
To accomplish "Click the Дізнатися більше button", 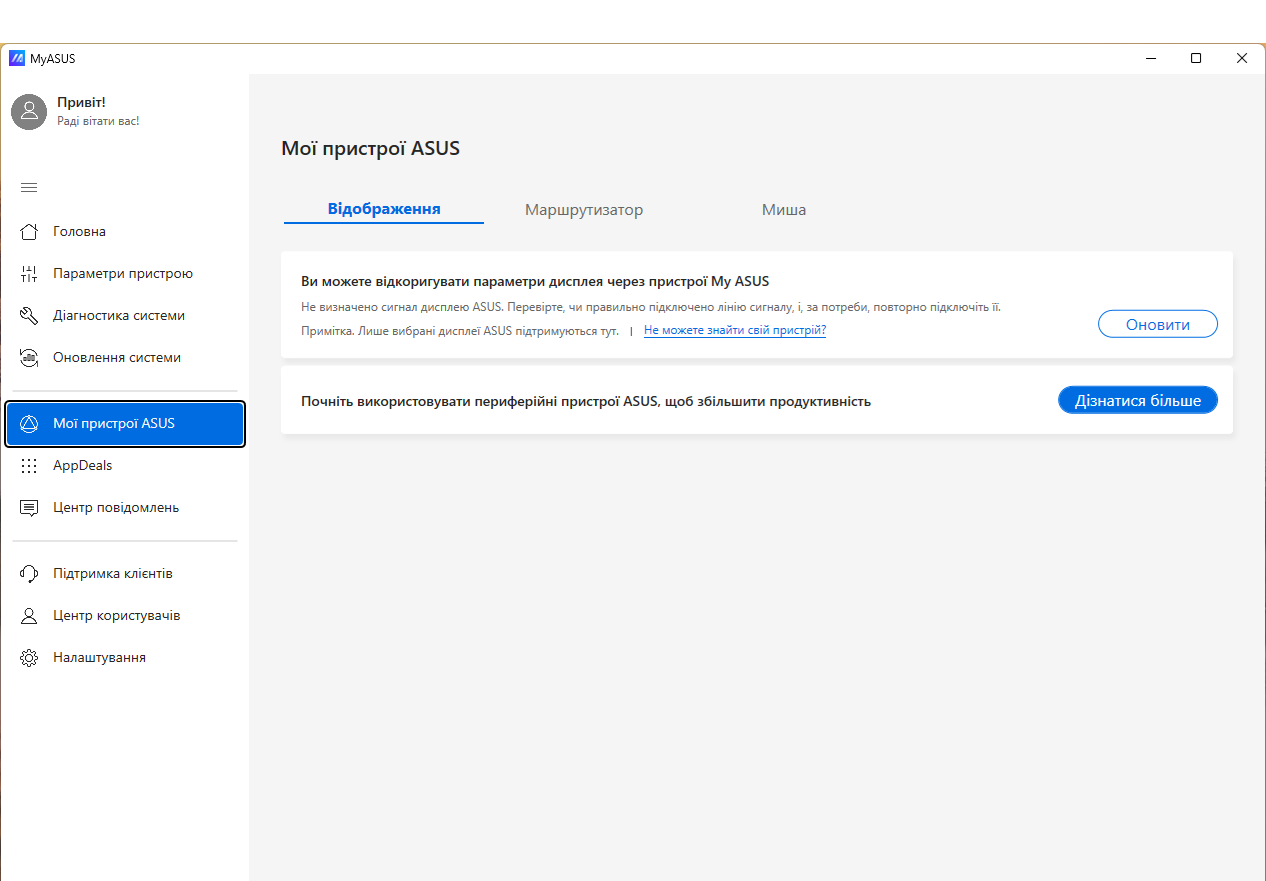I will coord(1138,400).
